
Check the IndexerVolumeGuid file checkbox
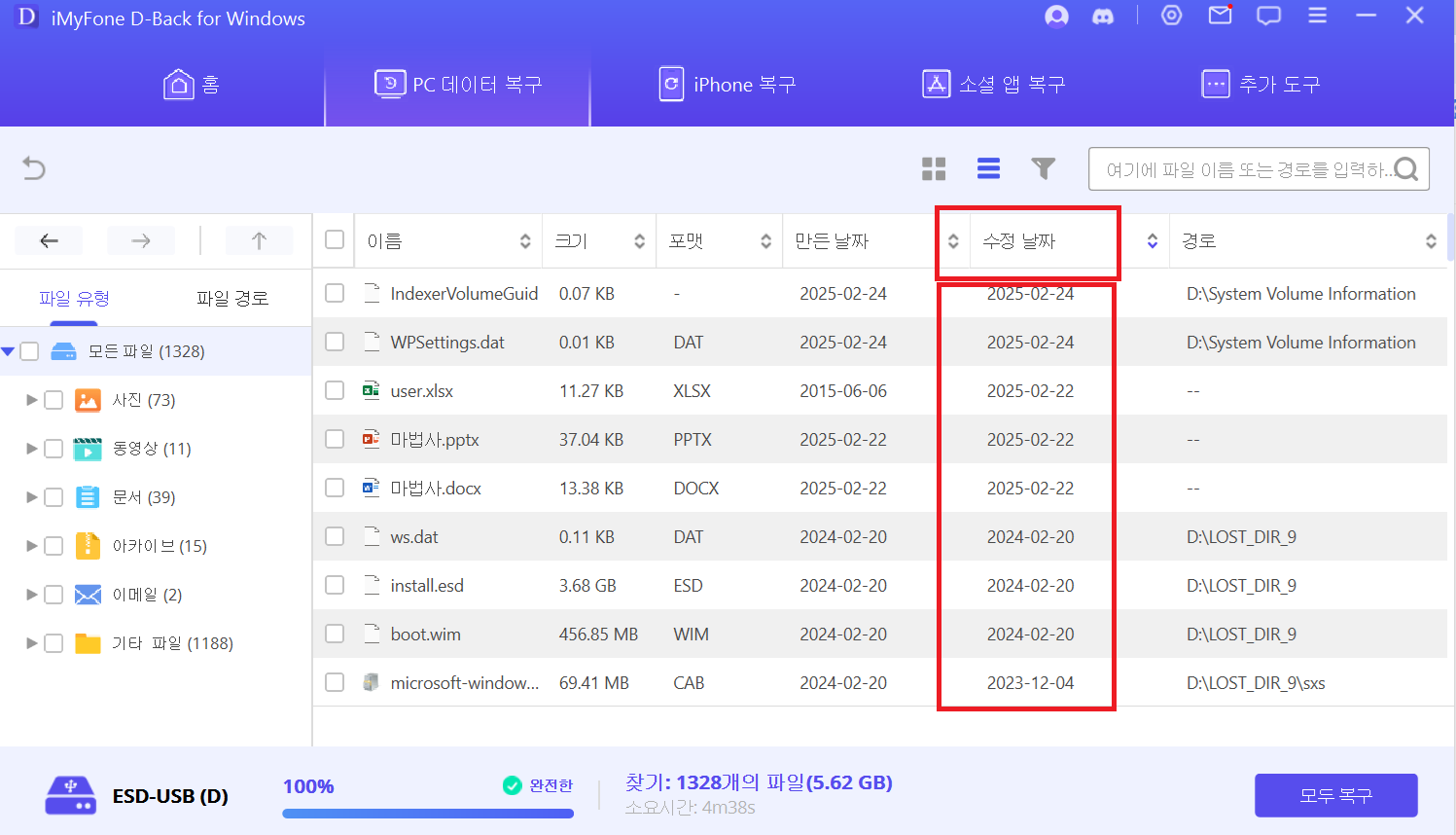335,293
